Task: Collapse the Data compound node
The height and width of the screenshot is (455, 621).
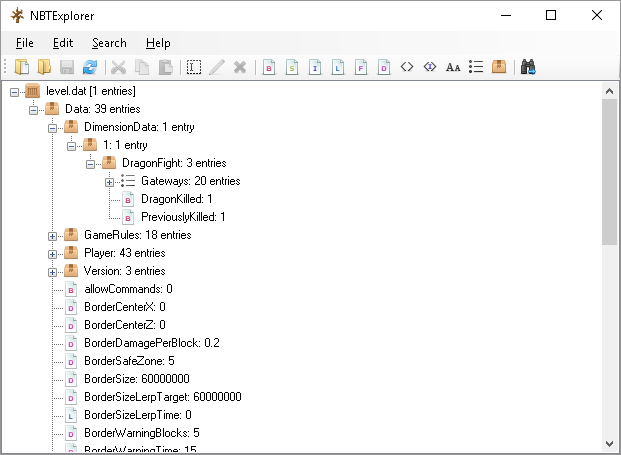Action: click(x=33, y=110)
